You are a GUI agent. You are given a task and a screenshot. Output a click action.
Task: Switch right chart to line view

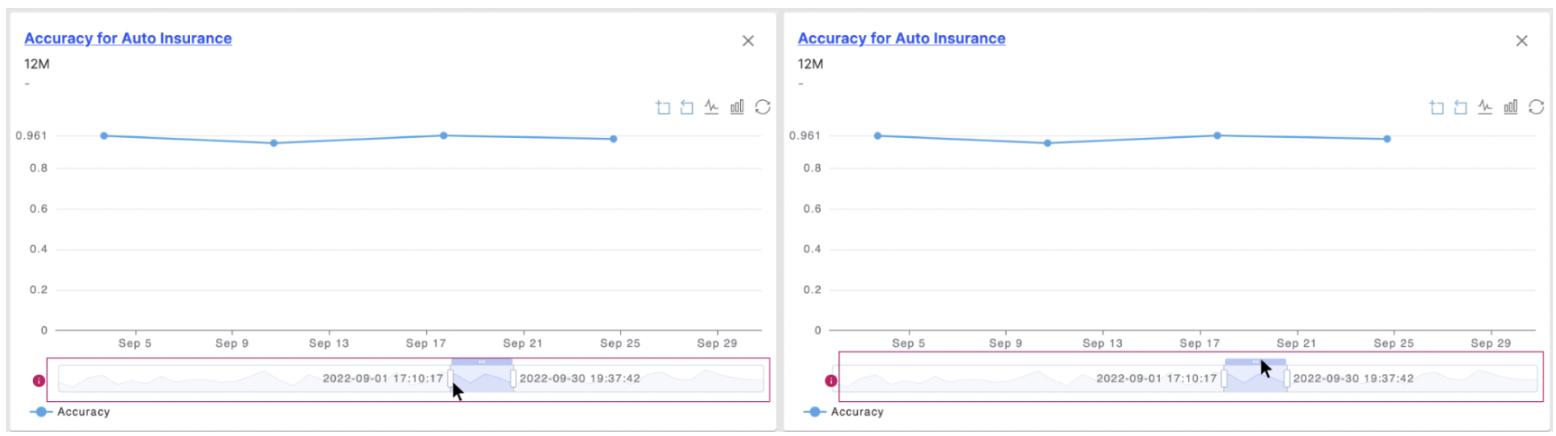[x=1486, y=107]
